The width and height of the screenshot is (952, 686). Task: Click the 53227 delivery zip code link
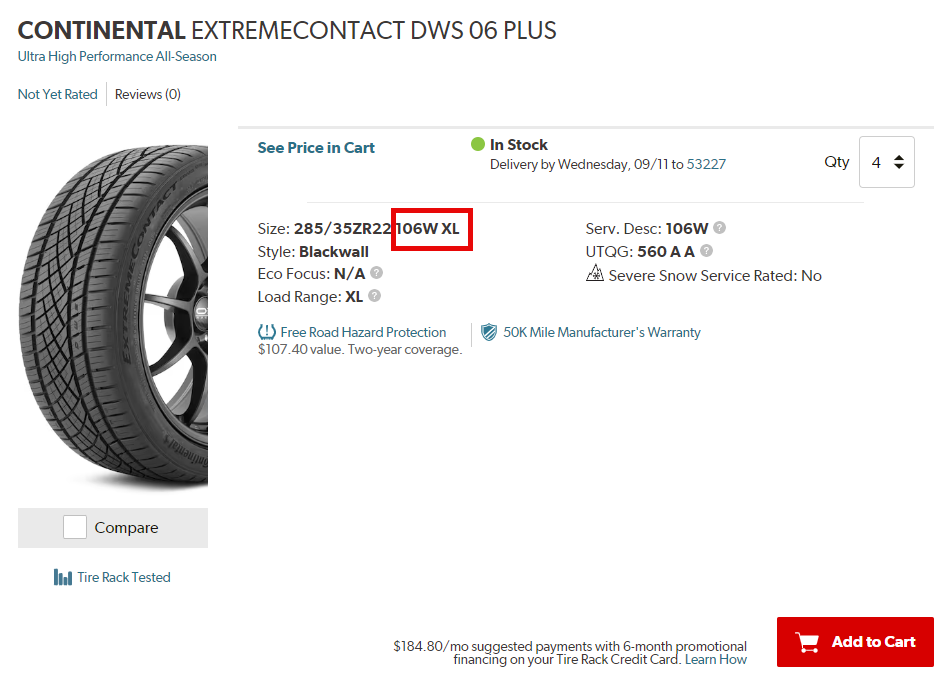[707, 164]
